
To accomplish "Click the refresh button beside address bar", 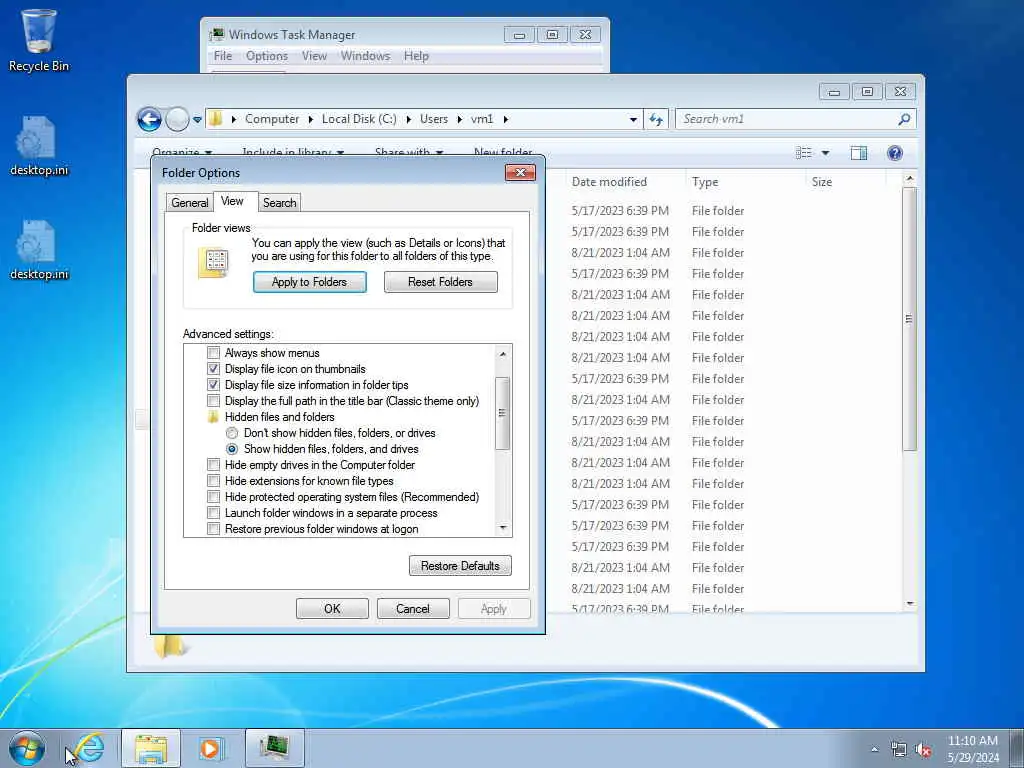I will pyautogui.click(x=656, y=119).
